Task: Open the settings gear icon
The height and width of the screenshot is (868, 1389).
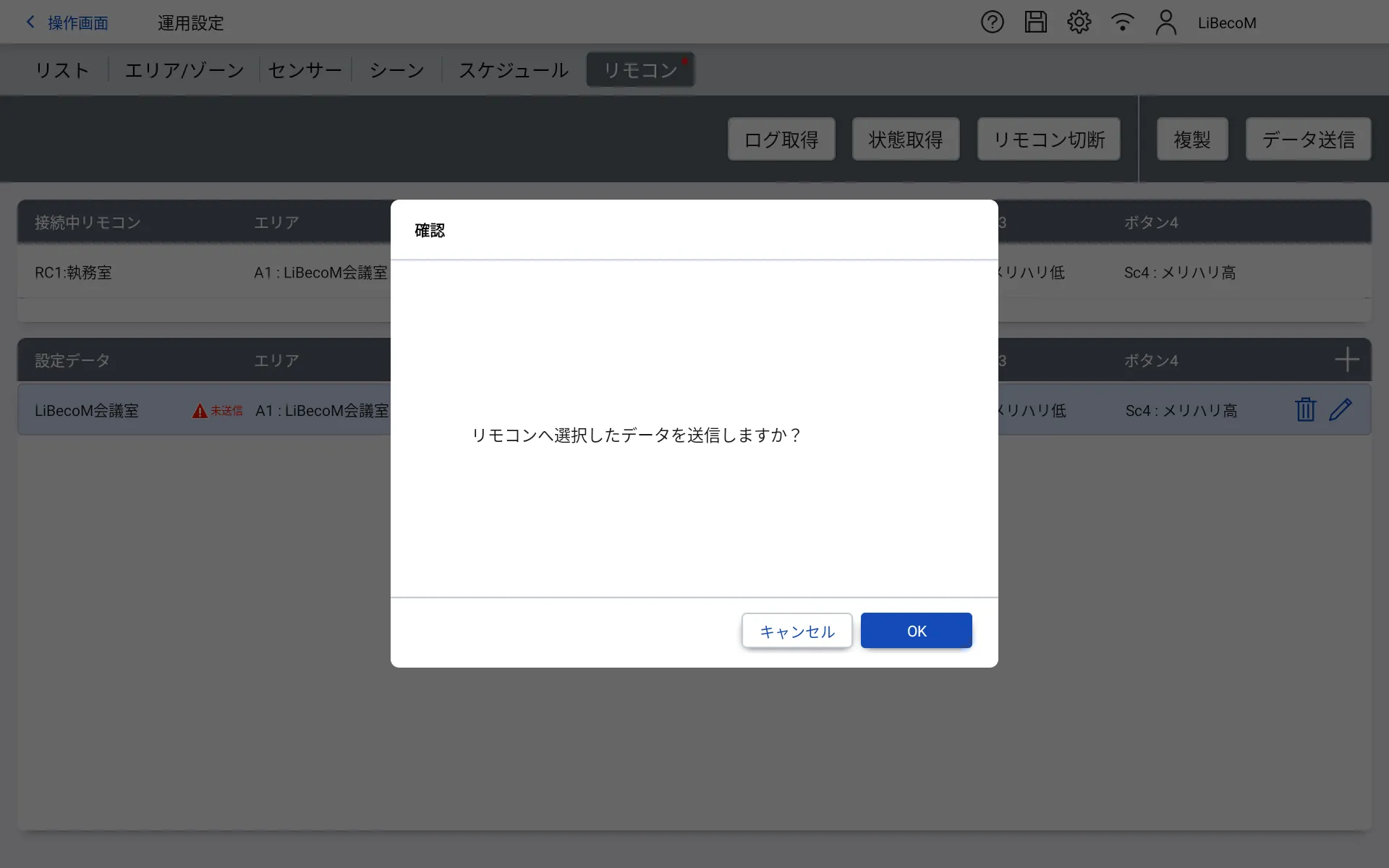Action: [x=1079, y=22]
